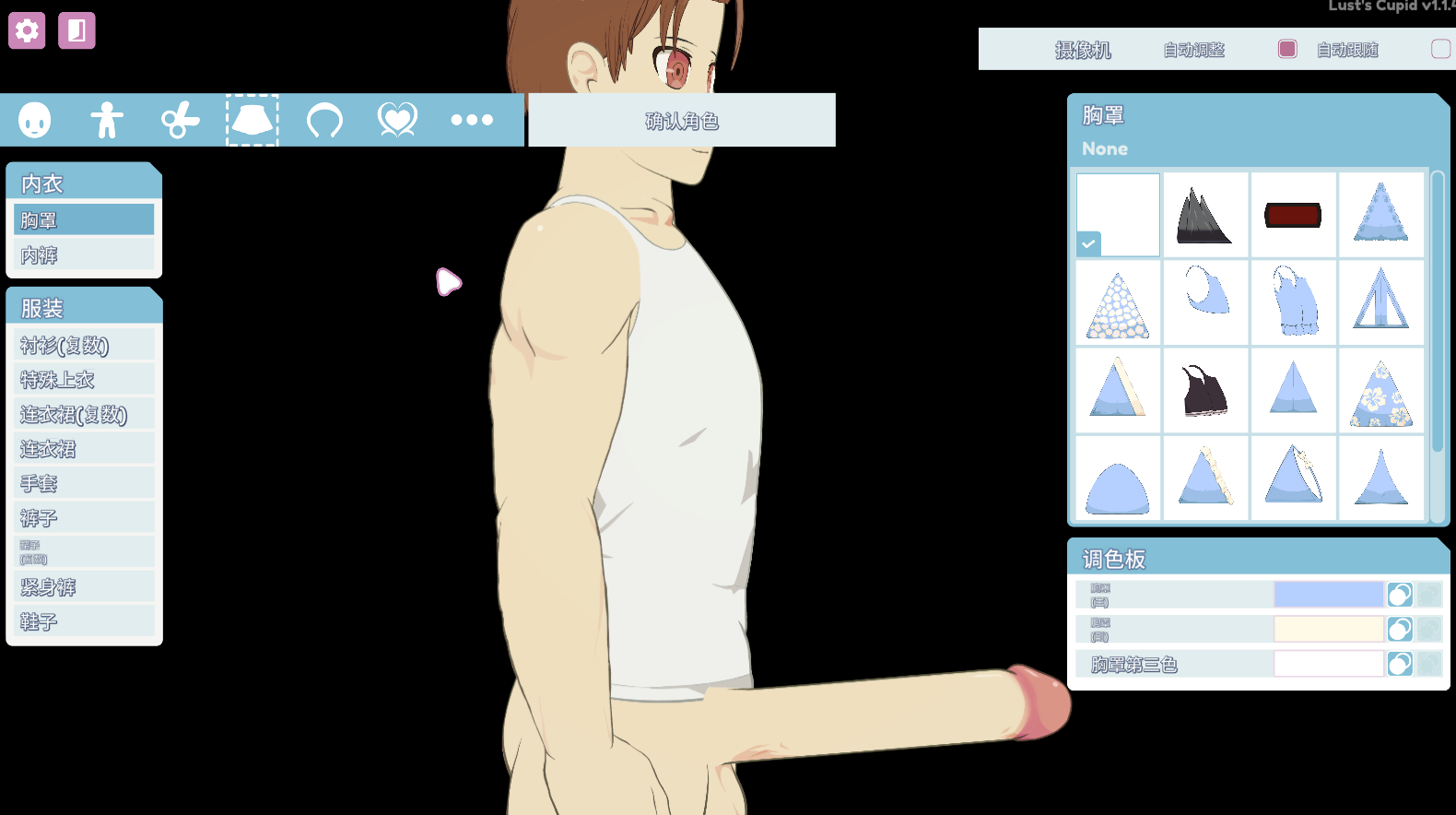
Task: Click the light blue first color swatch
Action: click(x=1328, y=595)
